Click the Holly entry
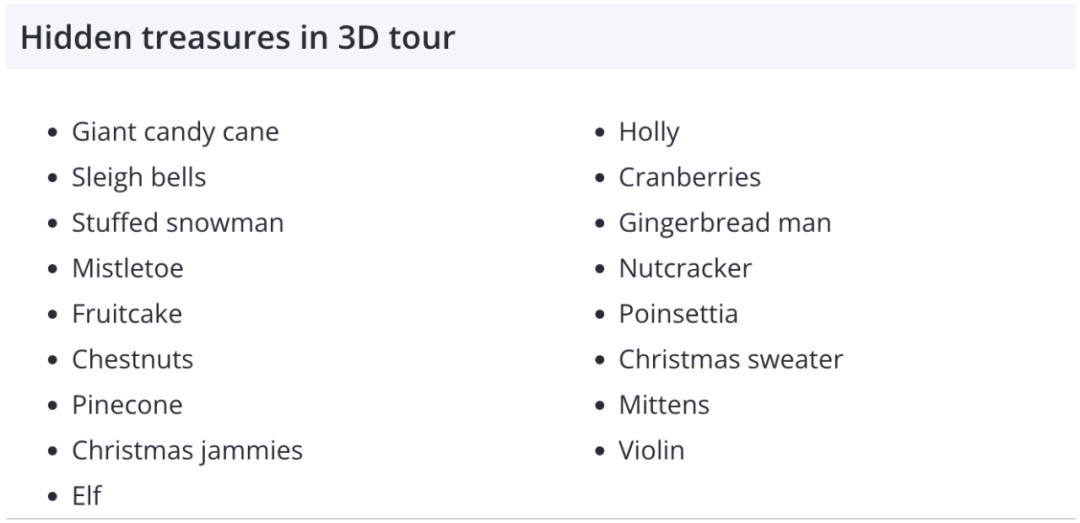Screen dimensions: 1080x523 pos(649,132)
